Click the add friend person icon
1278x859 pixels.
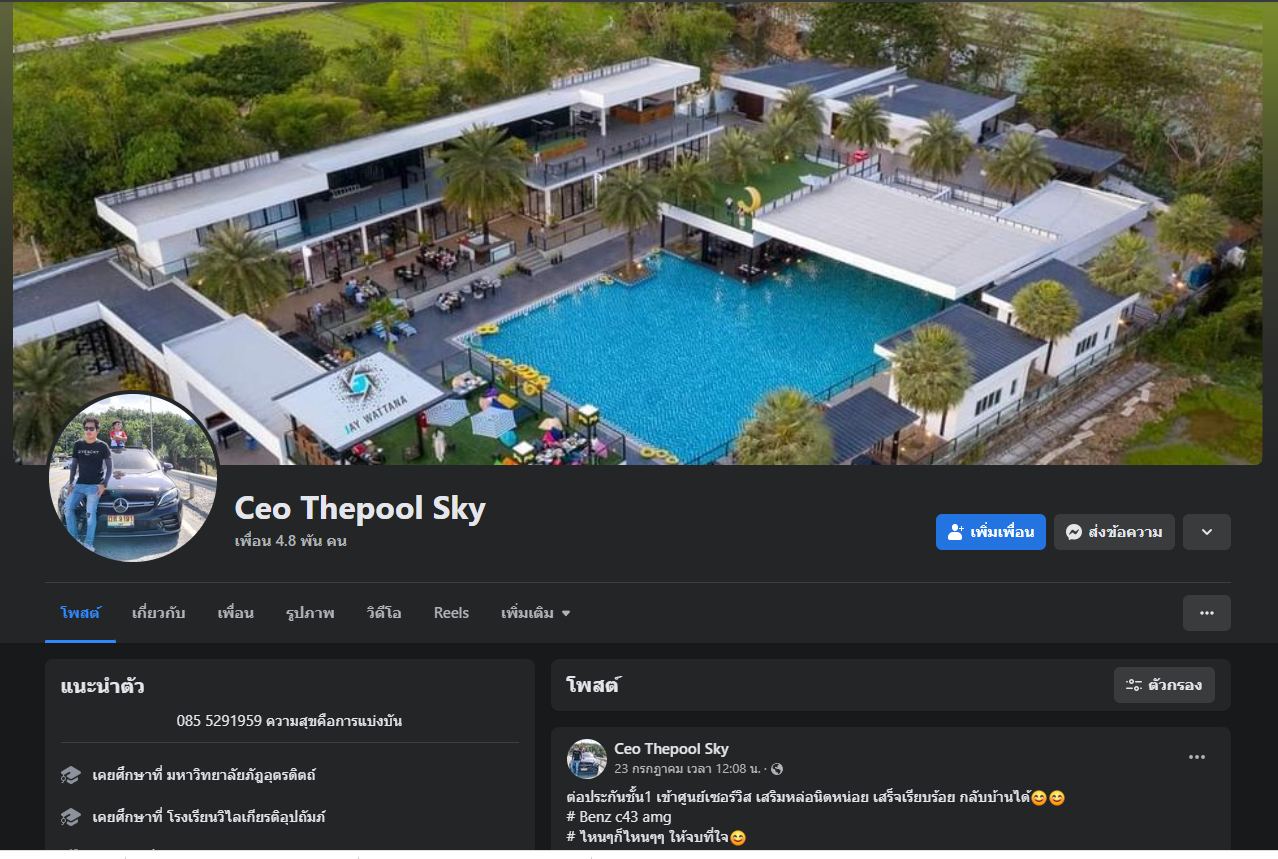pos(955,532)
